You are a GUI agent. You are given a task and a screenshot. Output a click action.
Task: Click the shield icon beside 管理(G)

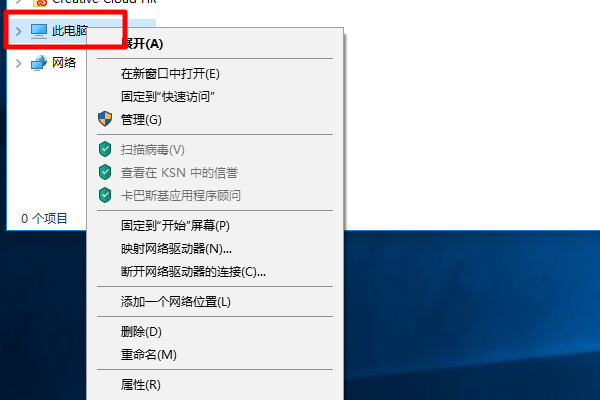coord(105,119)
